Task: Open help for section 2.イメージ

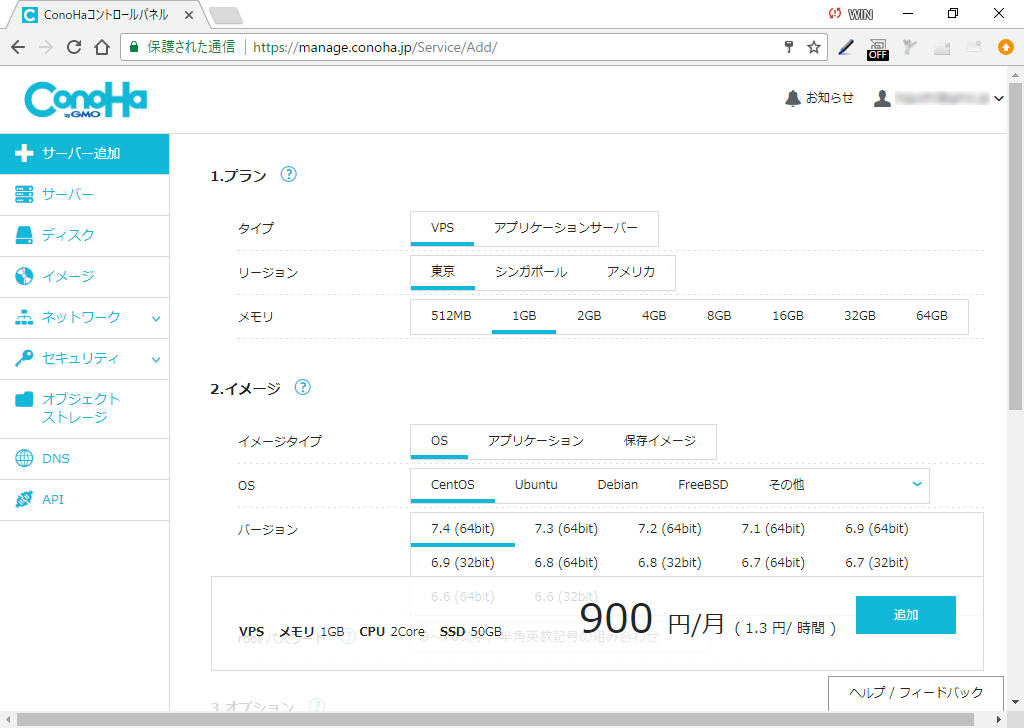Action: click(x=302, y=387)
